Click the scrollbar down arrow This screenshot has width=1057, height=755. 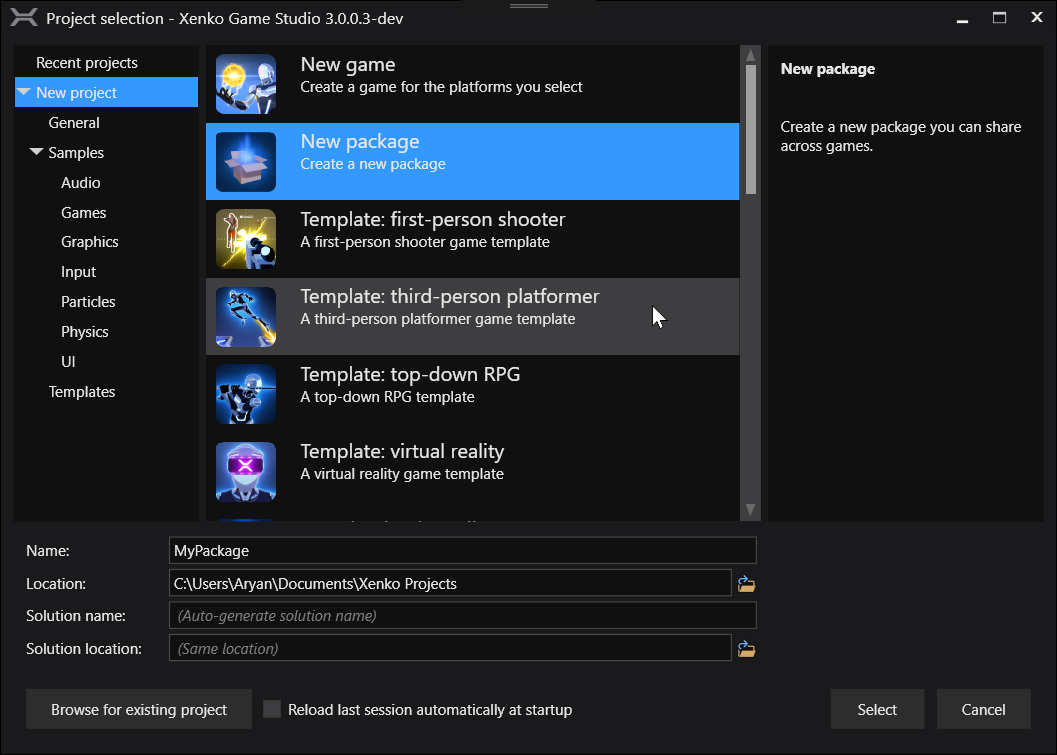pos(750,510)
